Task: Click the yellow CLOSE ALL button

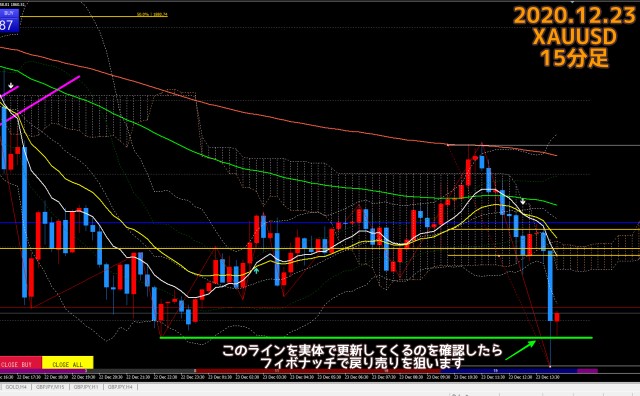Action: point(68,363)
